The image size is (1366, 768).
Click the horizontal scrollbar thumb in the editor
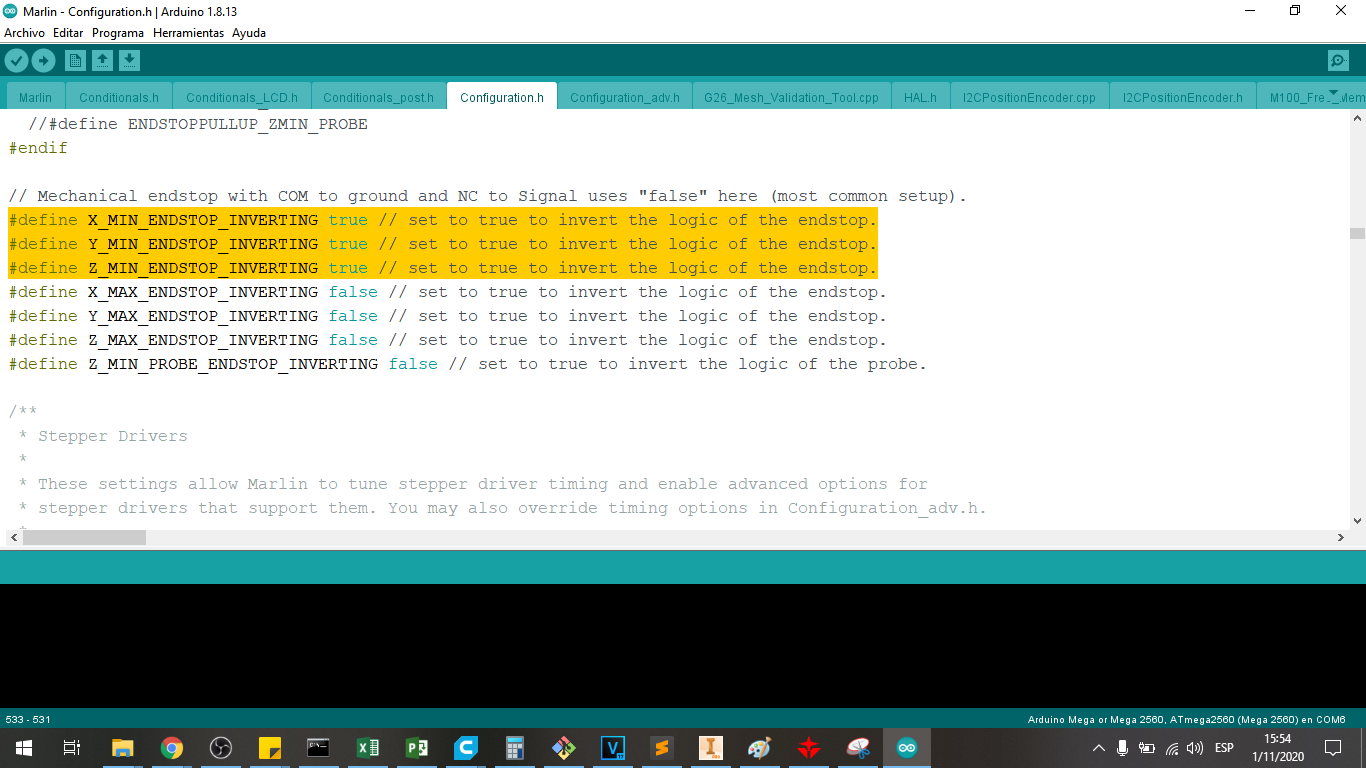[x=84, y=537]
